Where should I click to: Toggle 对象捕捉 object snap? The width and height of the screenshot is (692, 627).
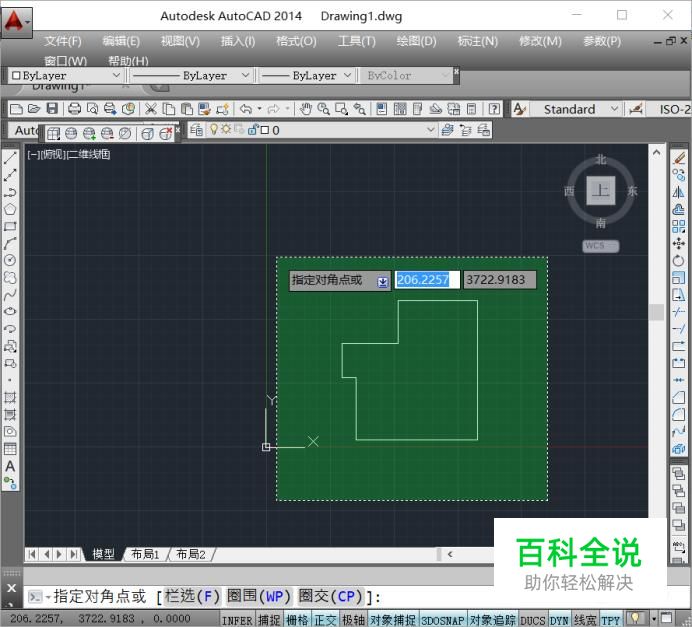click(x=393, y=620)
